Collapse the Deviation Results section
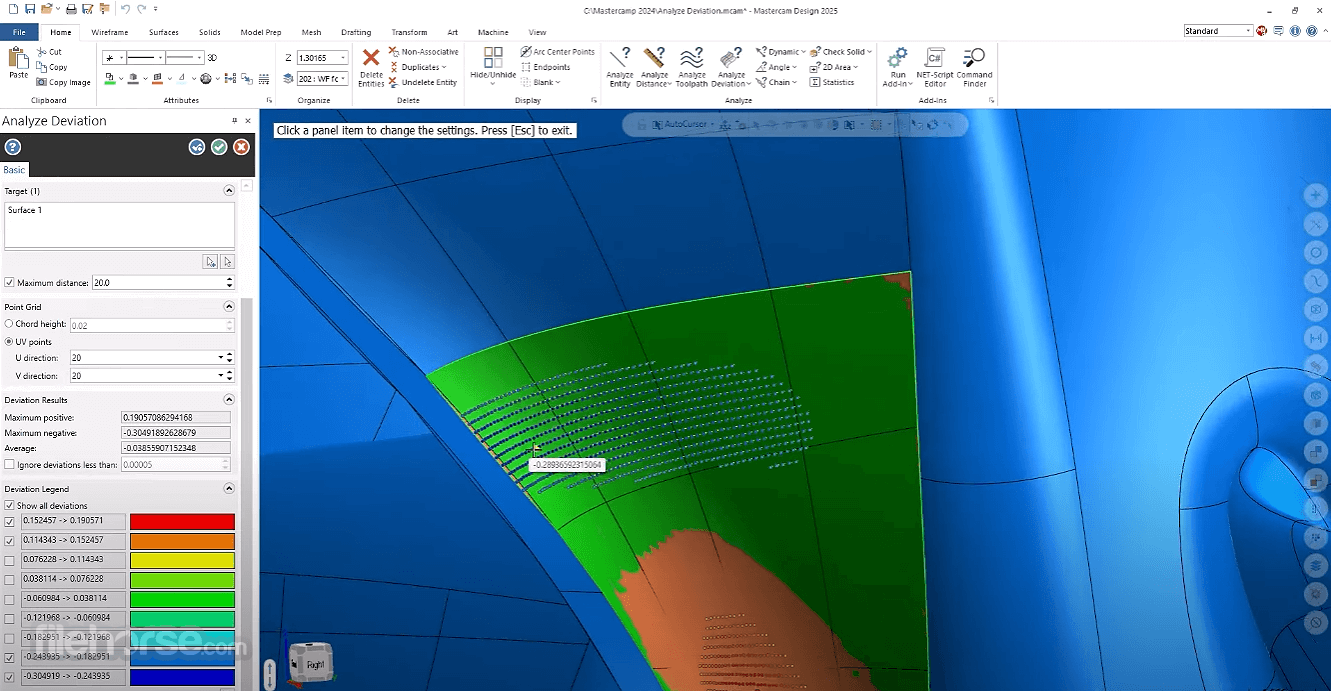Screen dimensions: 1331x691 click(229, 400)
